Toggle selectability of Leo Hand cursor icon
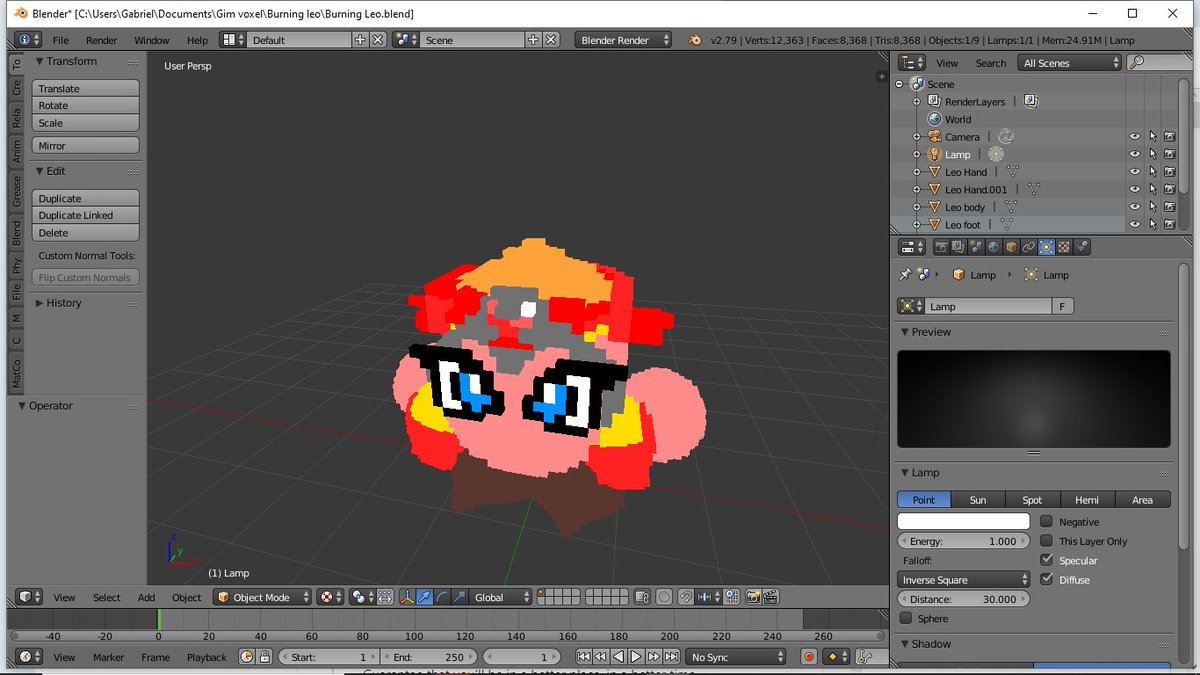Image resolution: width=1200 pixels, height=675 pixels. point(1152,172)
